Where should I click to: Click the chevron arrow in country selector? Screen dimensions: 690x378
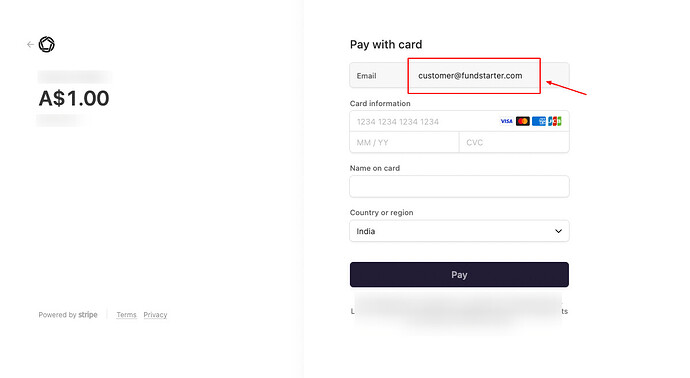coord(558,231)
